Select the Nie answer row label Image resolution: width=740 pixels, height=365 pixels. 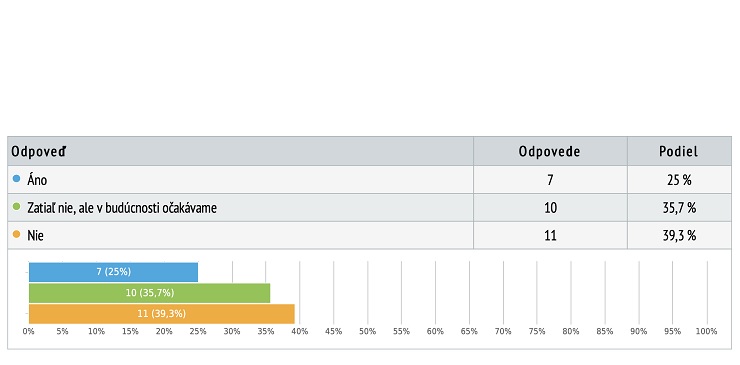(35, 235)
